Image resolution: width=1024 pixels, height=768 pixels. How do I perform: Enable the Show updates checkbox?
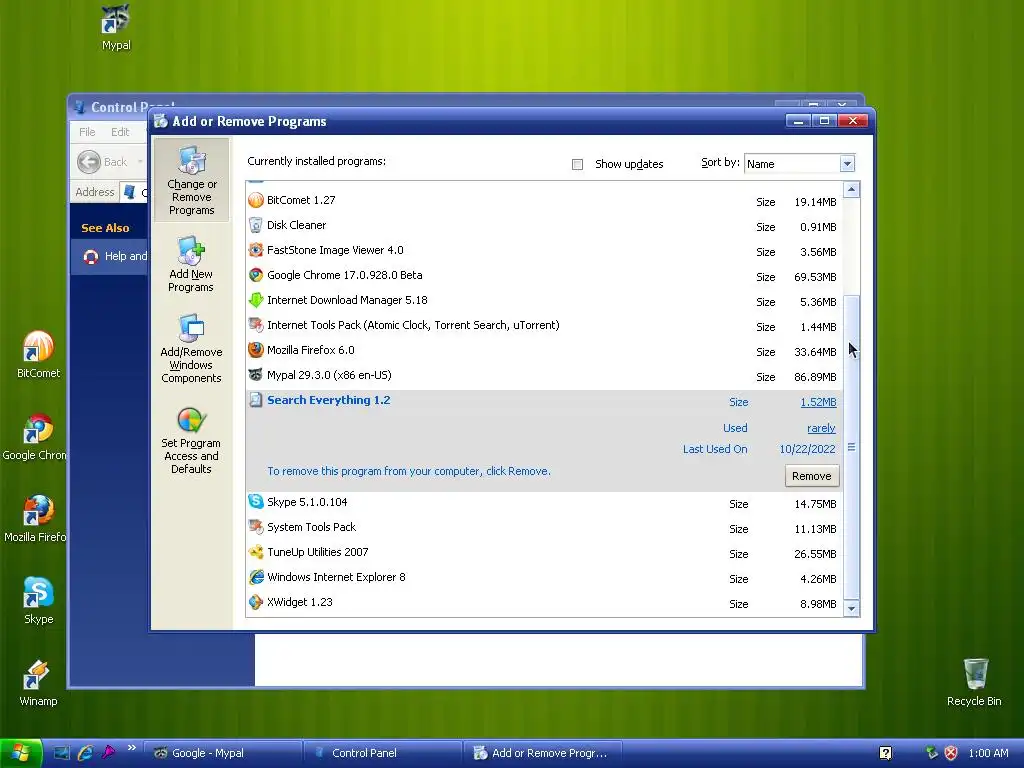577,165
